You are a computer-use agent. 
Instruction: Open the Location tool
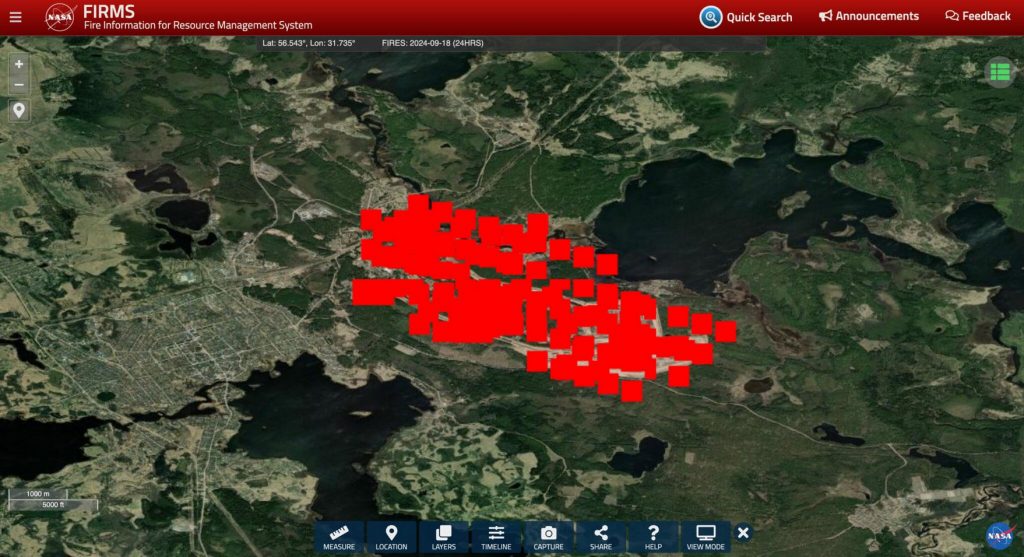pyautogui.click(x=391, y=537)
